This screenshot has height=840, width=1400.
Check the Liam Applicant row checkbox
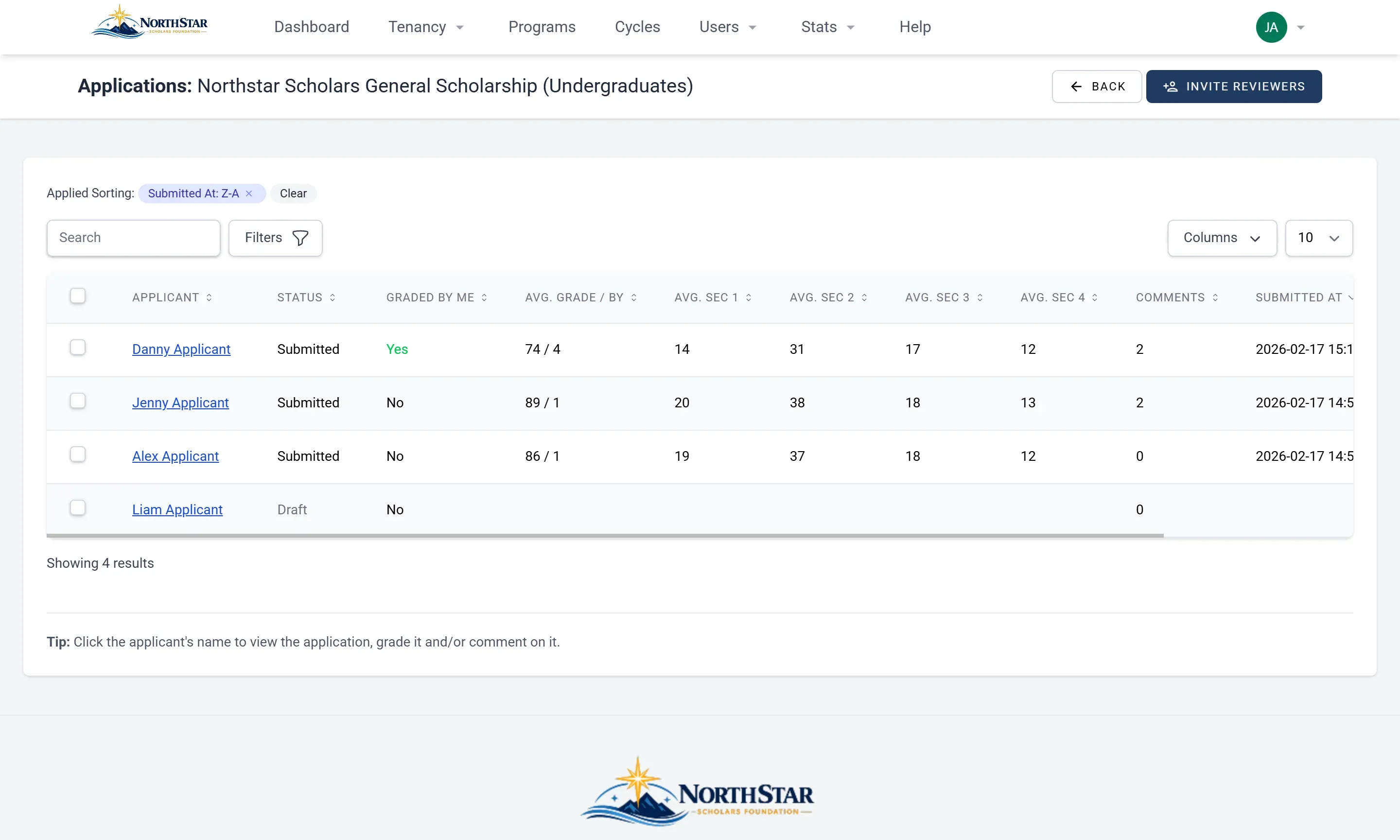tap(77, 507)
